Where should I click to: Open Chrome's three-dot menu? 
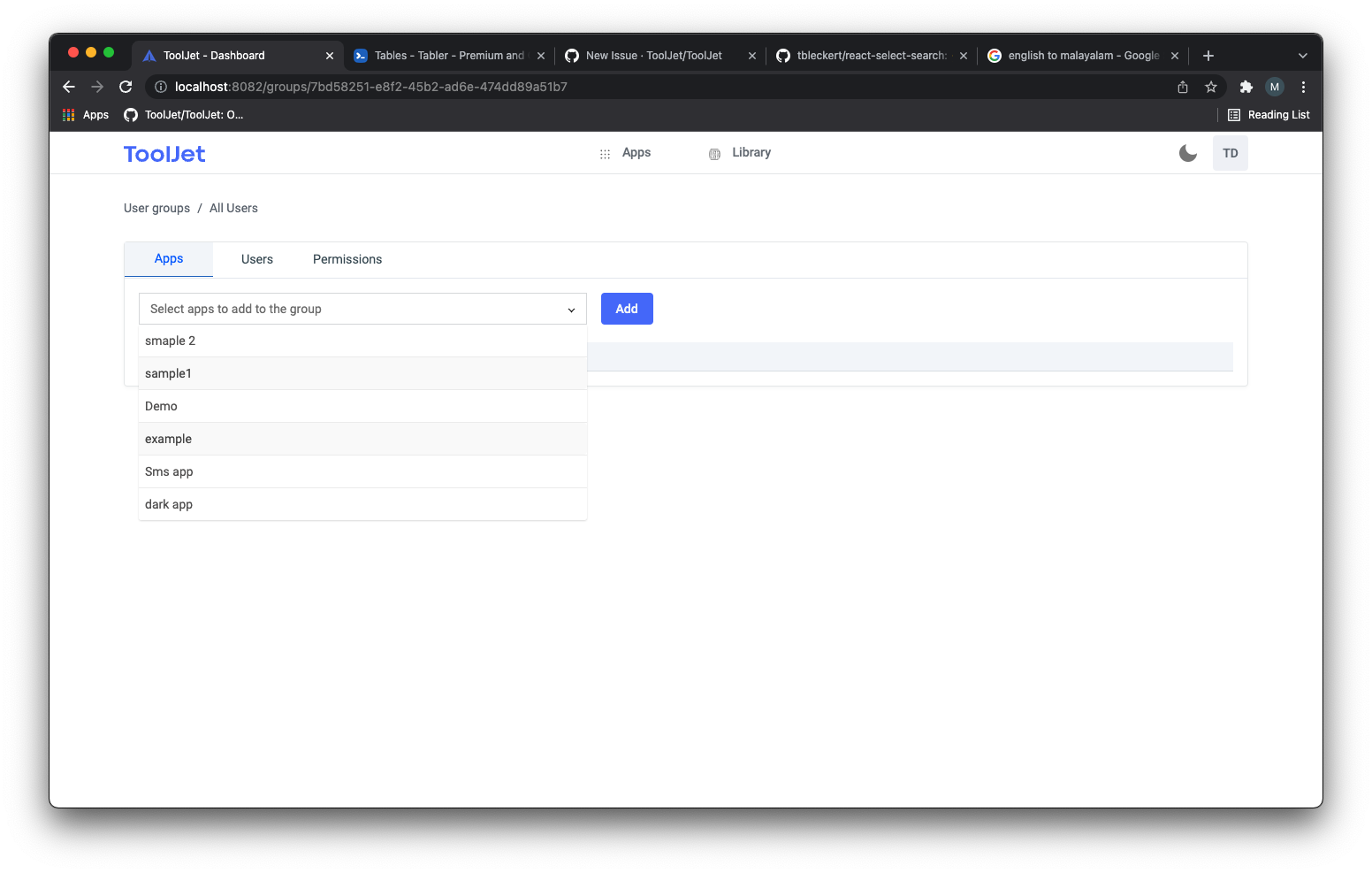(x=1303, y=87)
